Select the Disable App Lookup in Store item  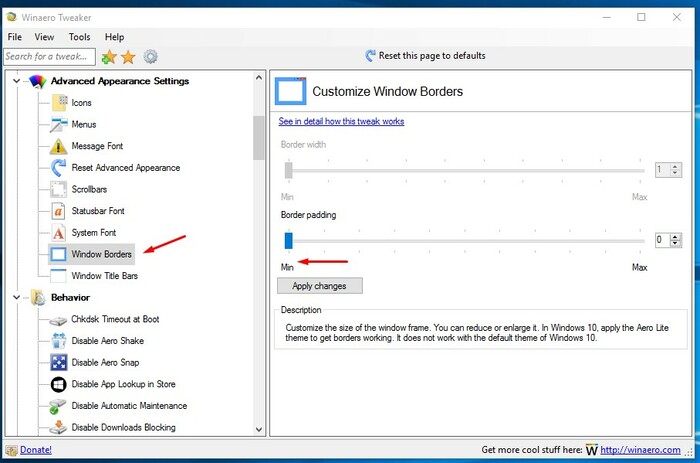pos(123,384)
